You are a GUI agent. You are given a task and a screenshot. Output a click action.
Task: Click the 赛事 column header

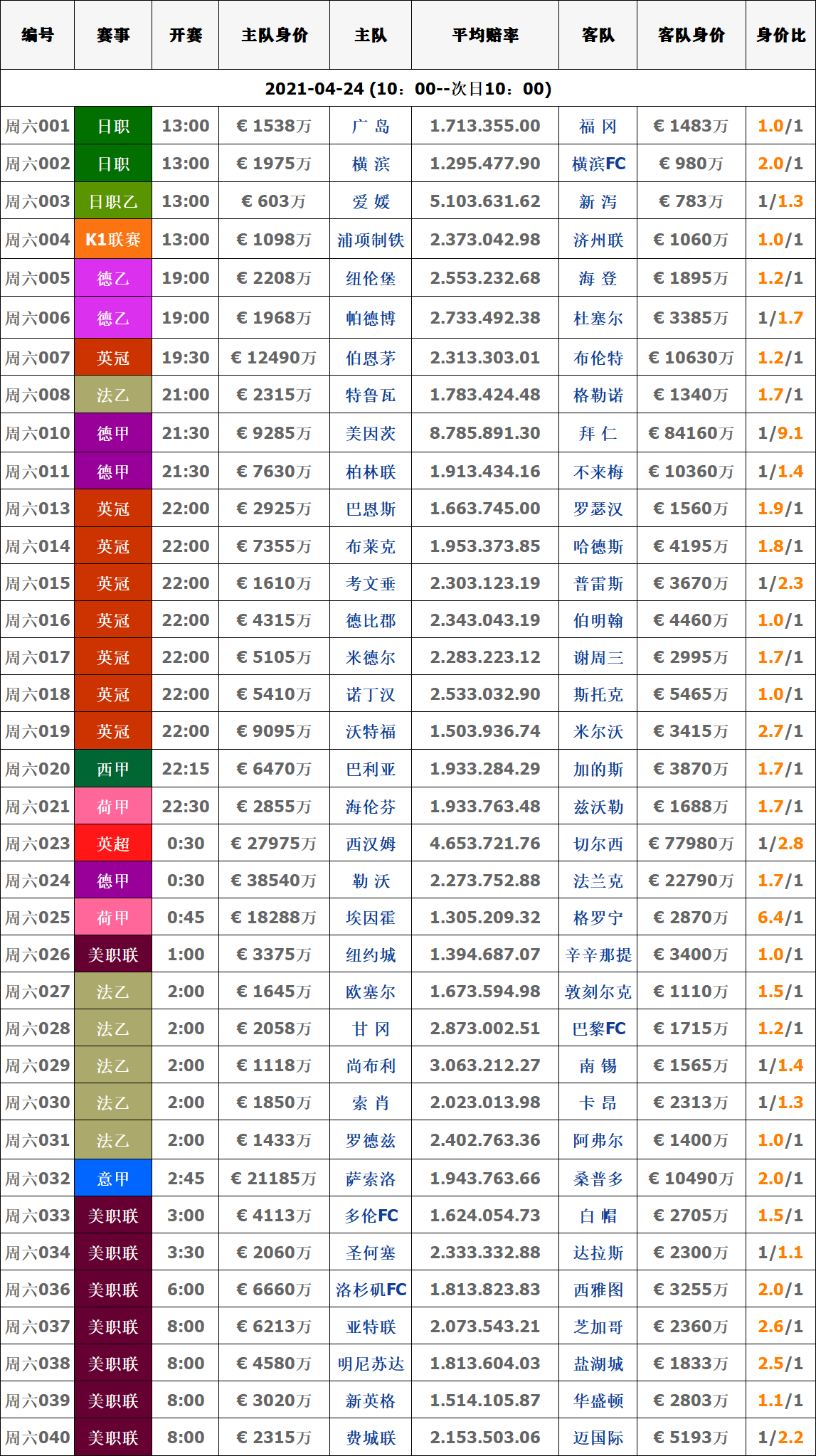click(x=113, y=35)
